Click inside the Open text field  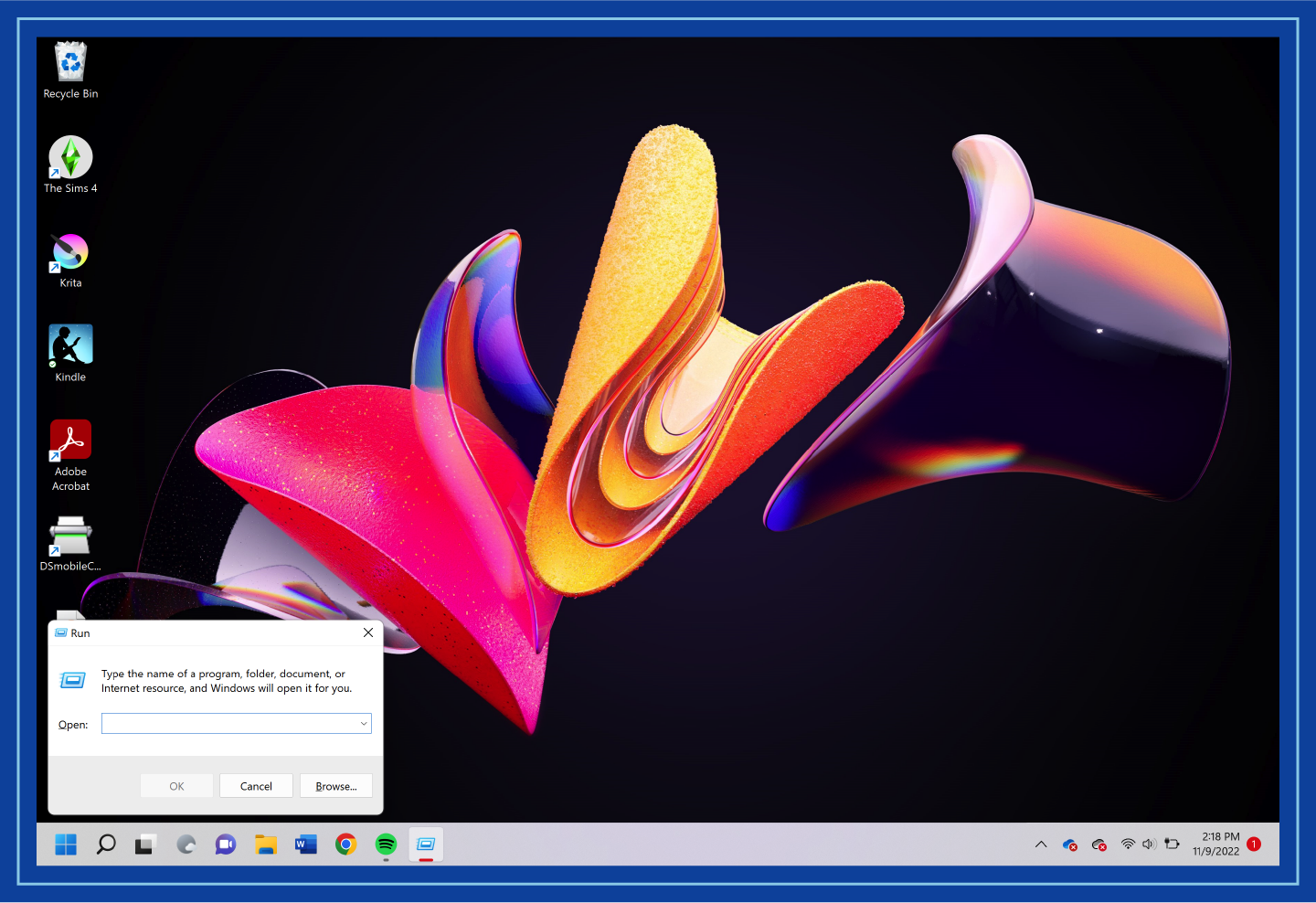[228, 723]
